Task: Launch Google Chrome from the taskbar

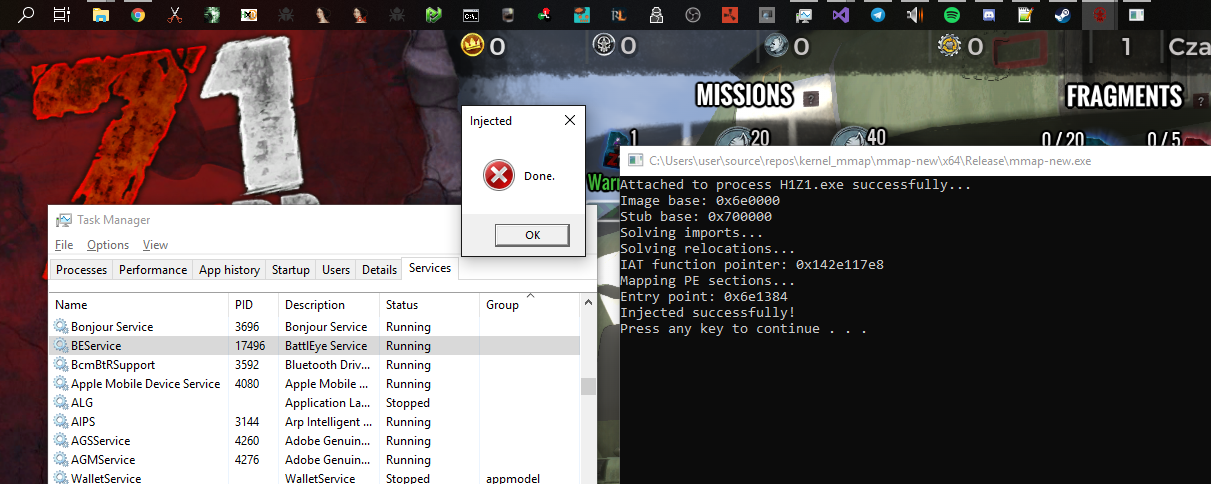Action: coord(137,15)
